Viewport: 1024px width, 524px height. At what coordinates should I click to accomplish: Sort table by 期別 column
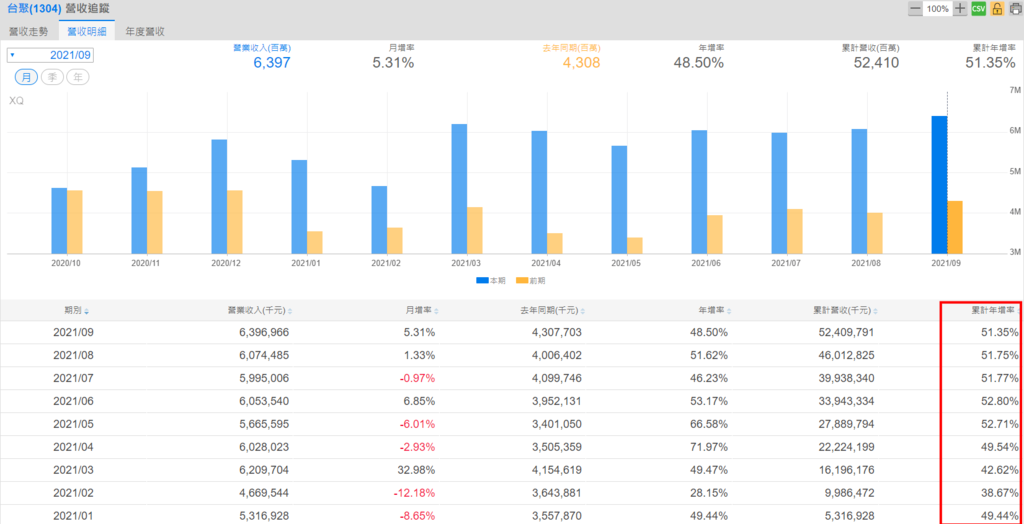(76, 311)
